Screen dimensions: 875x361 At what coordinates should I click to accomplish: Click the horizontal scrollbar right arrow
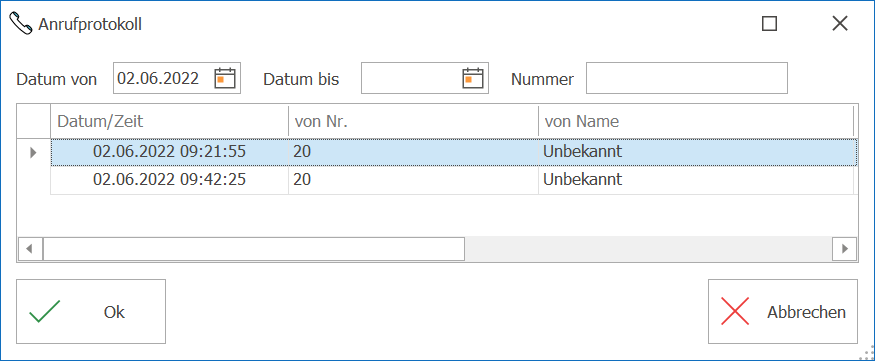(844, 248)
